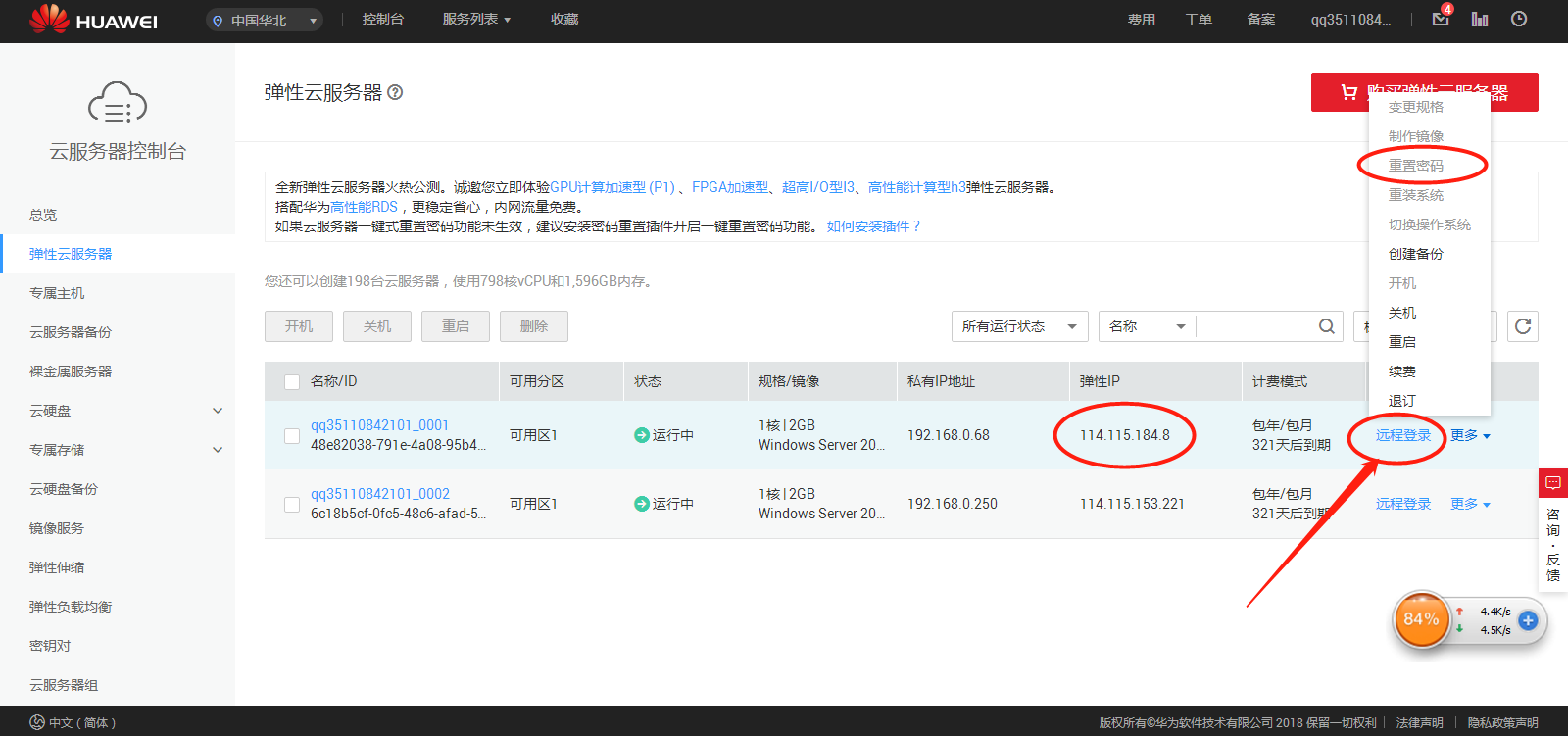Click running status icon for qq35110842101_0001
The image size is (1568, 736).
click(x=642, y=435)
